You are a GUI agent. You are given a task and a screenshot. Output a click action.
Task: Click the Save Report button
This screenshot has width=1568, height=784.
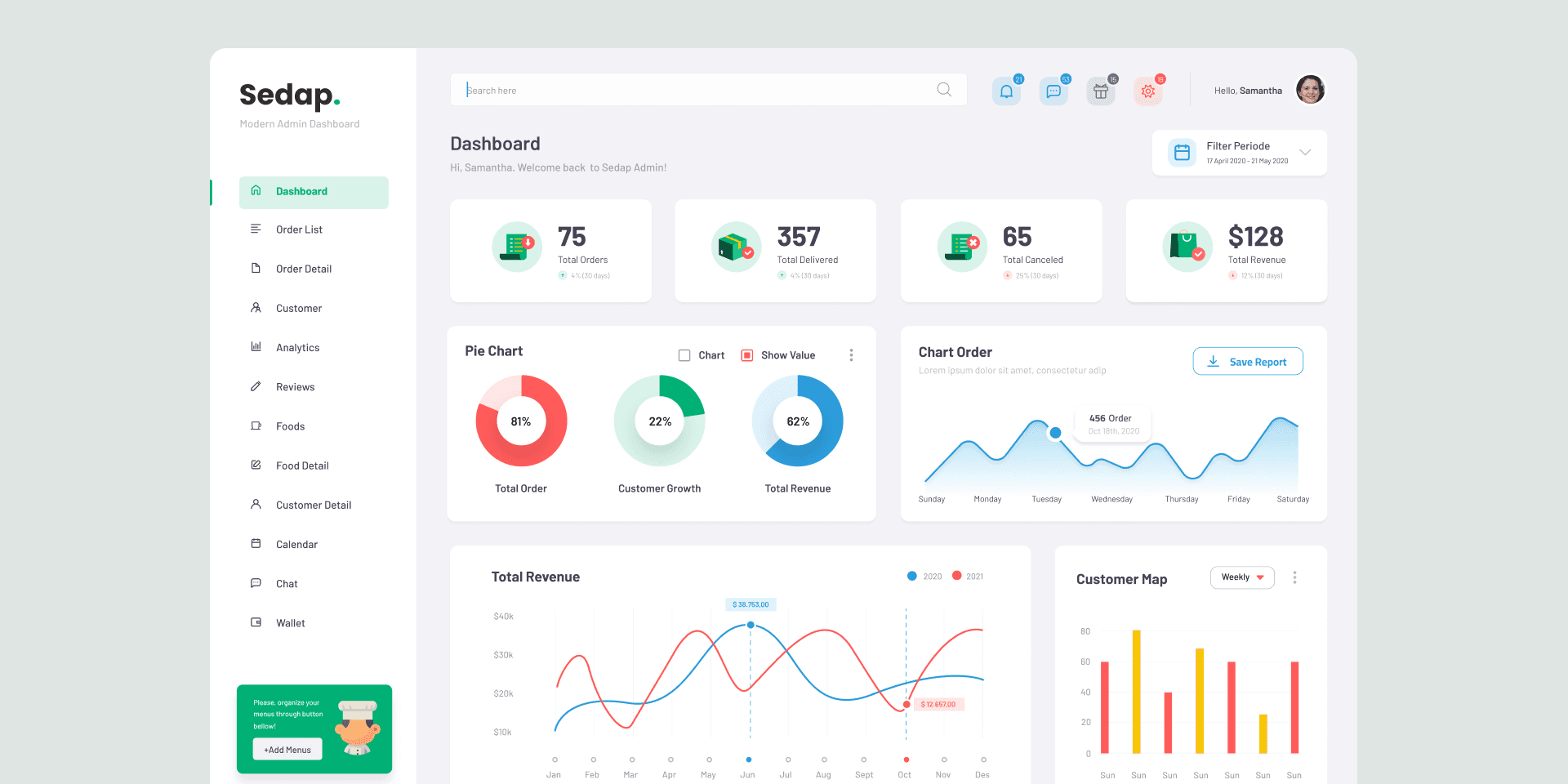(x=1248, y=362)
